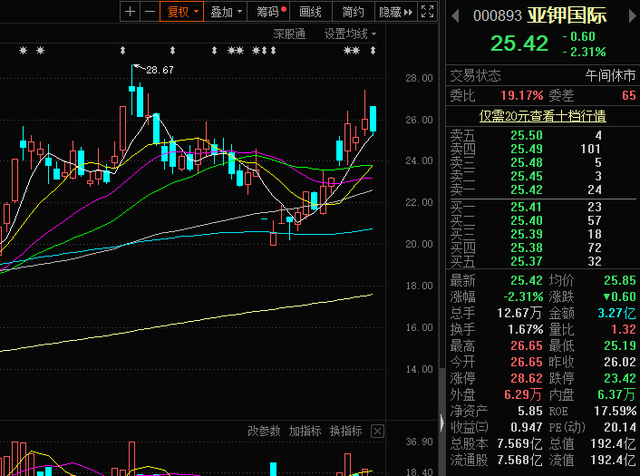640x476 pixels.
Task: Click the rightmost event arrow marker above chart
Action: tap(373, 51)
